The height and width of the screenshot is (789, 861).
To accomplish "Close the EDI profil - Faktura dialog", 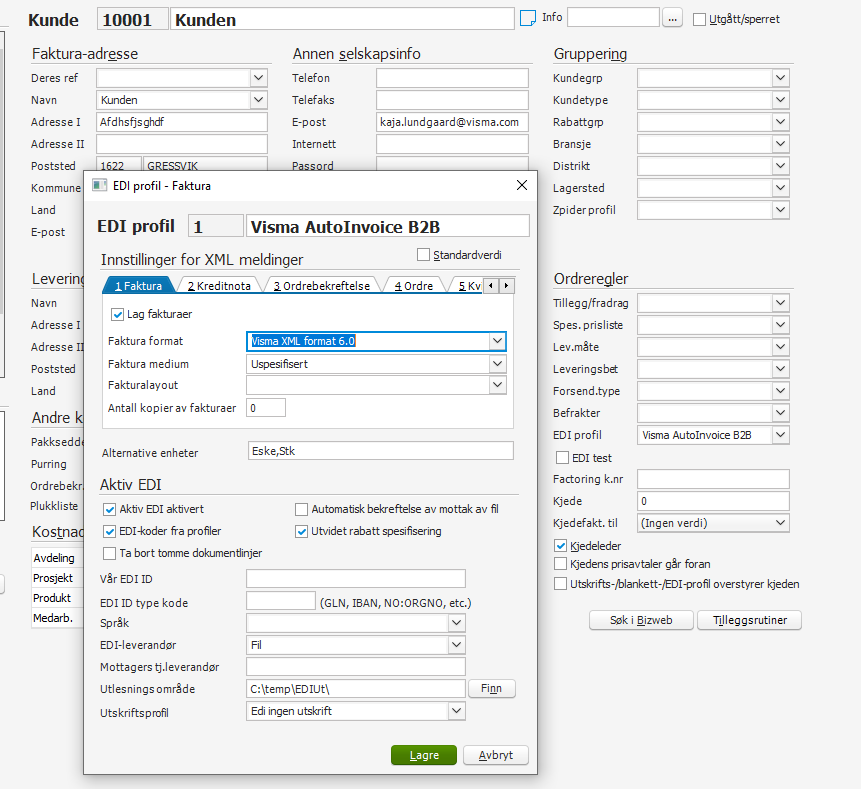I will click(522, 186).
